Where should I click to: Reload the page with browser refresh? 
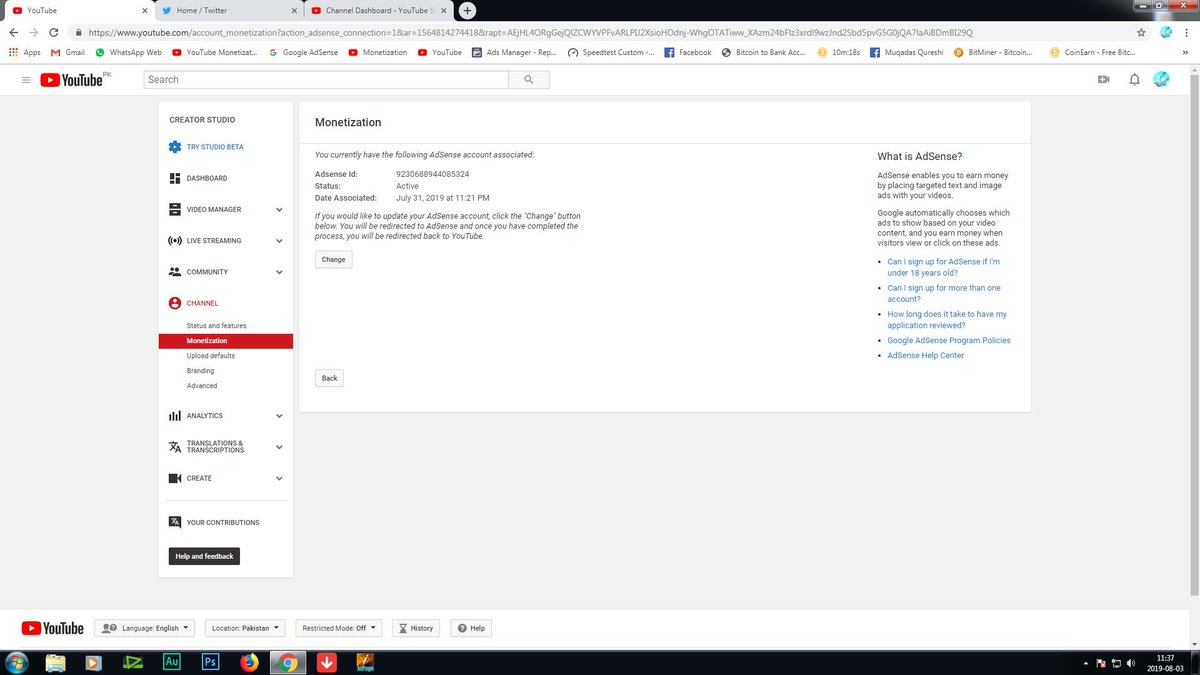(x=53, y=32)
